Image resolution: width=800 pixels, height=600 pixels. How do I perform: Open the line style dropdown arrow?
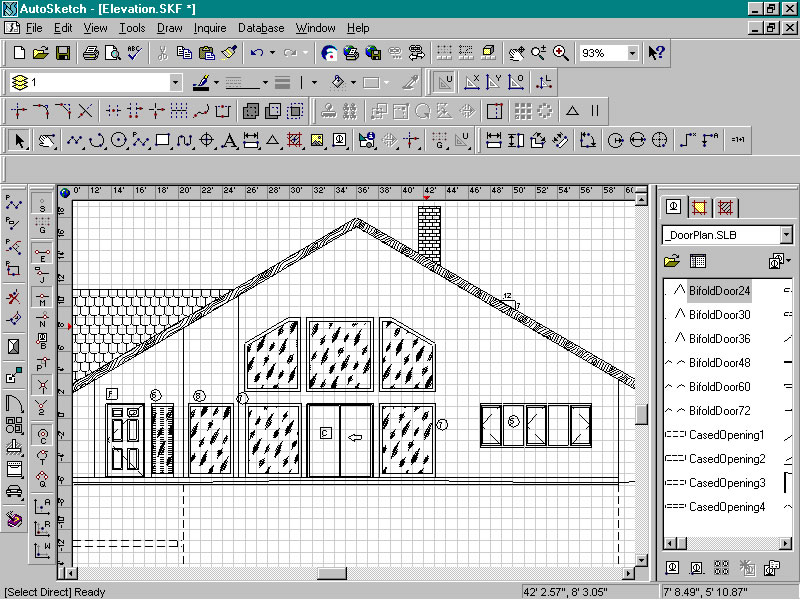[265, 82]
